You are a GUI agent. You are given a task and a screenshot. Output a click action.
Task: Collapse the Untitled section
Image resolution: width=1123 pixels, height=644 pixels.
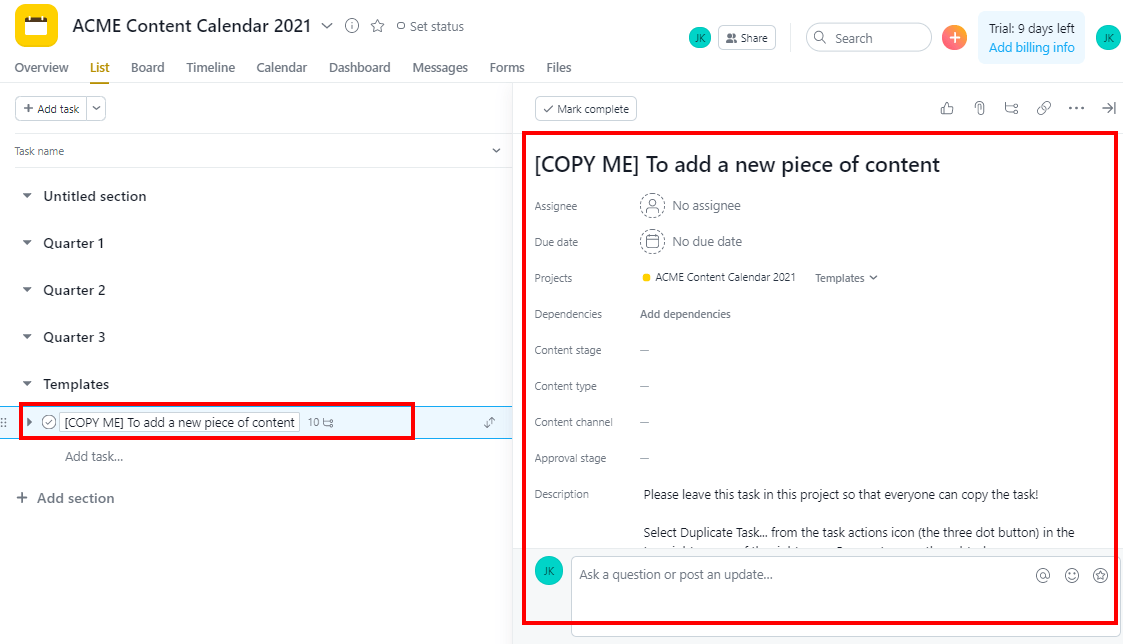click(x=27, y=196)
